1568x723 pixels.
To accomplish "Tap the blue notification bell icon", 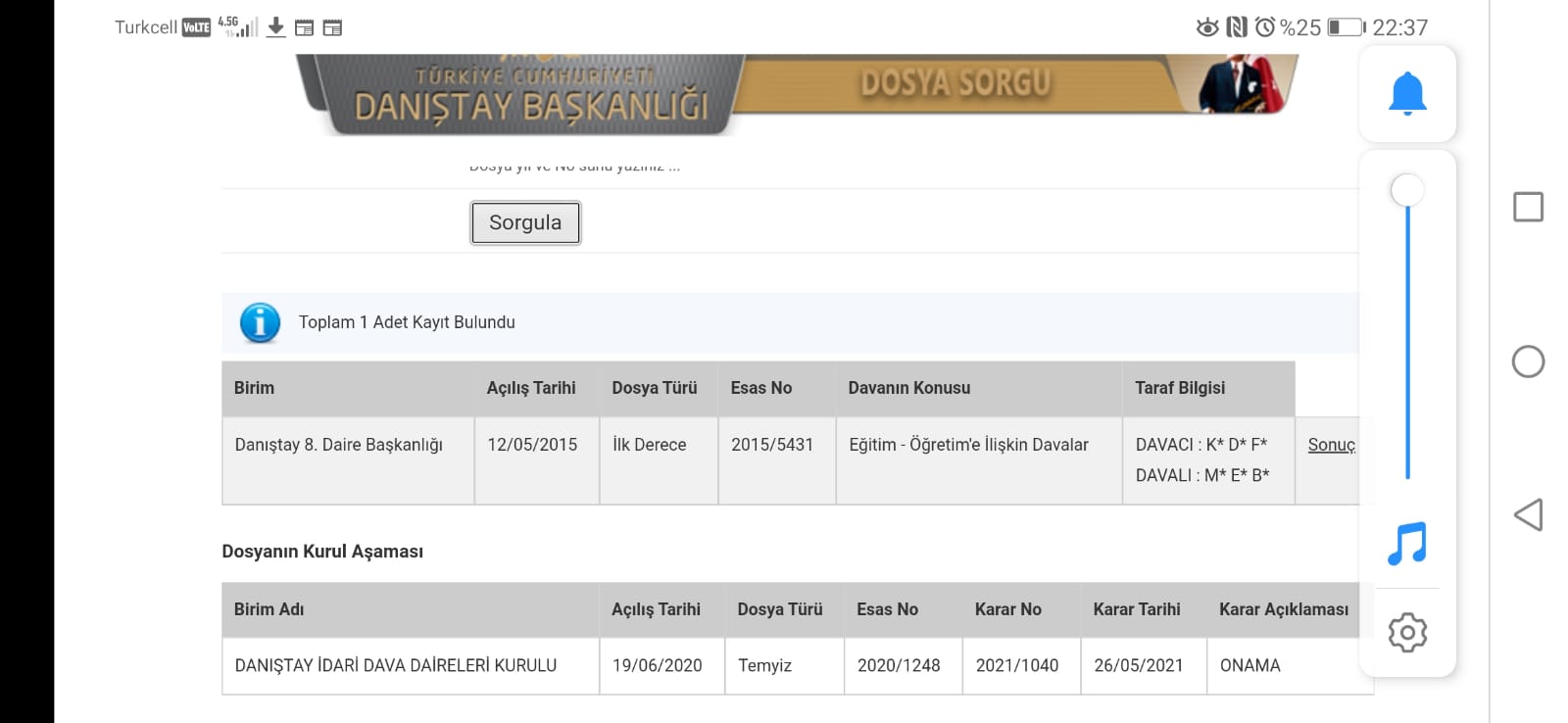I will click(1407, 94).
